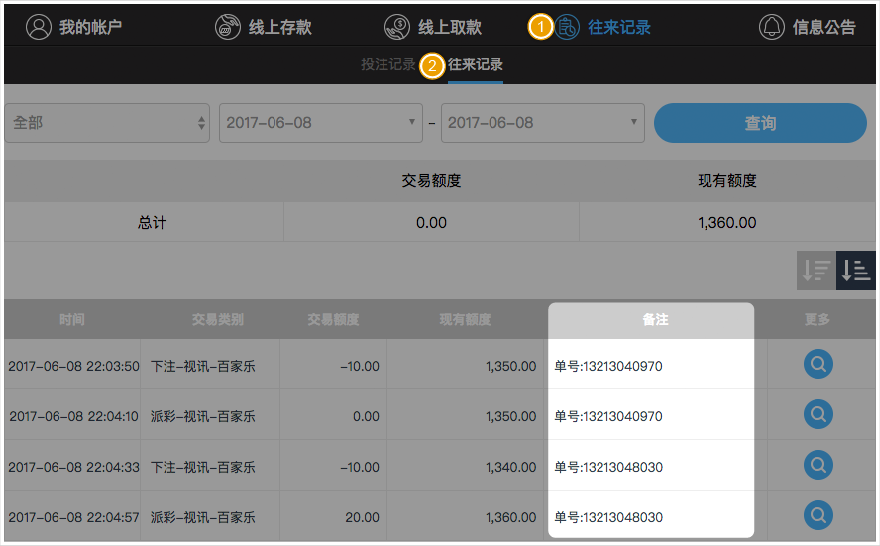Toggle the dark highlighted sort order button
Image resolution: width=880 pixels, height=546 pixels.
pos(855,270)
